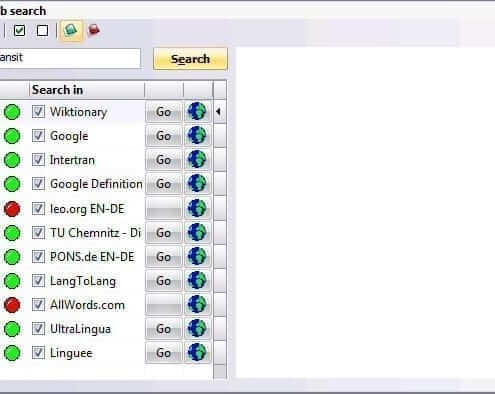Viewport: 495px width, 394px height.
Task: Select the AllWords.com row label
Action: tap(87, 305)
